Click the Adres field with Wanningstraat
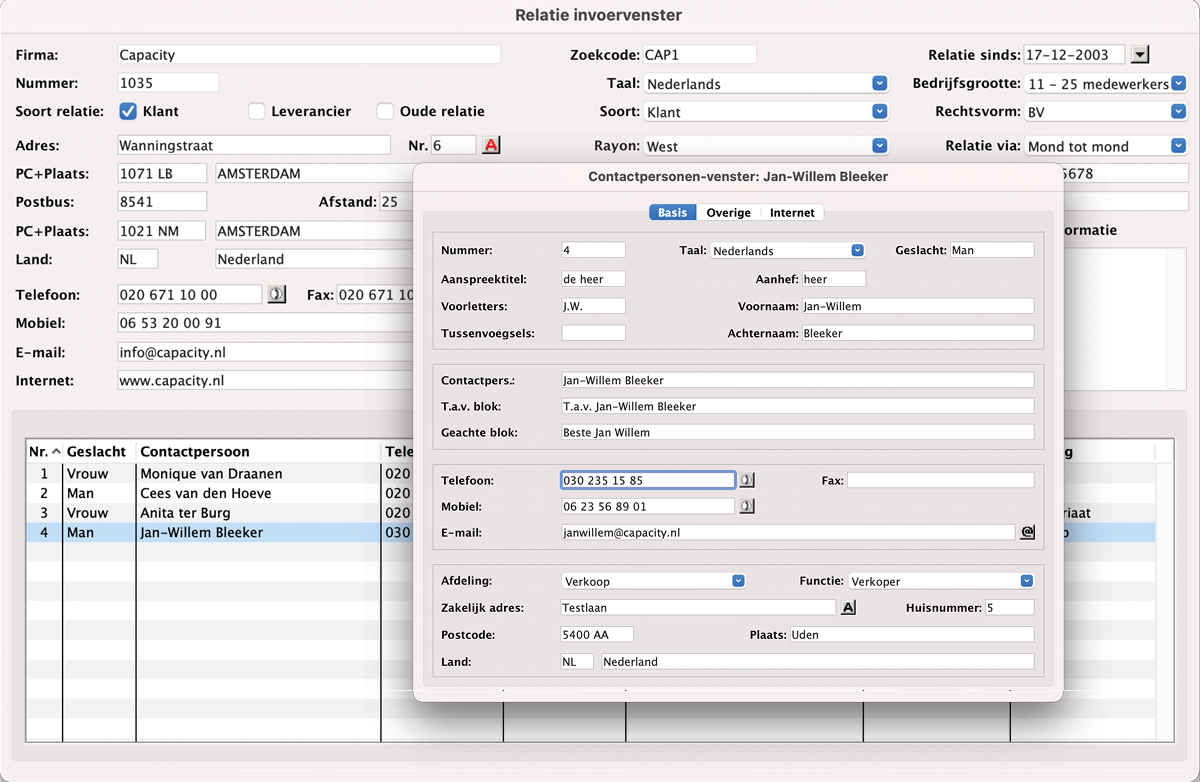The width and height of the screenshot is (1200, 782). (x=254, y=145)
